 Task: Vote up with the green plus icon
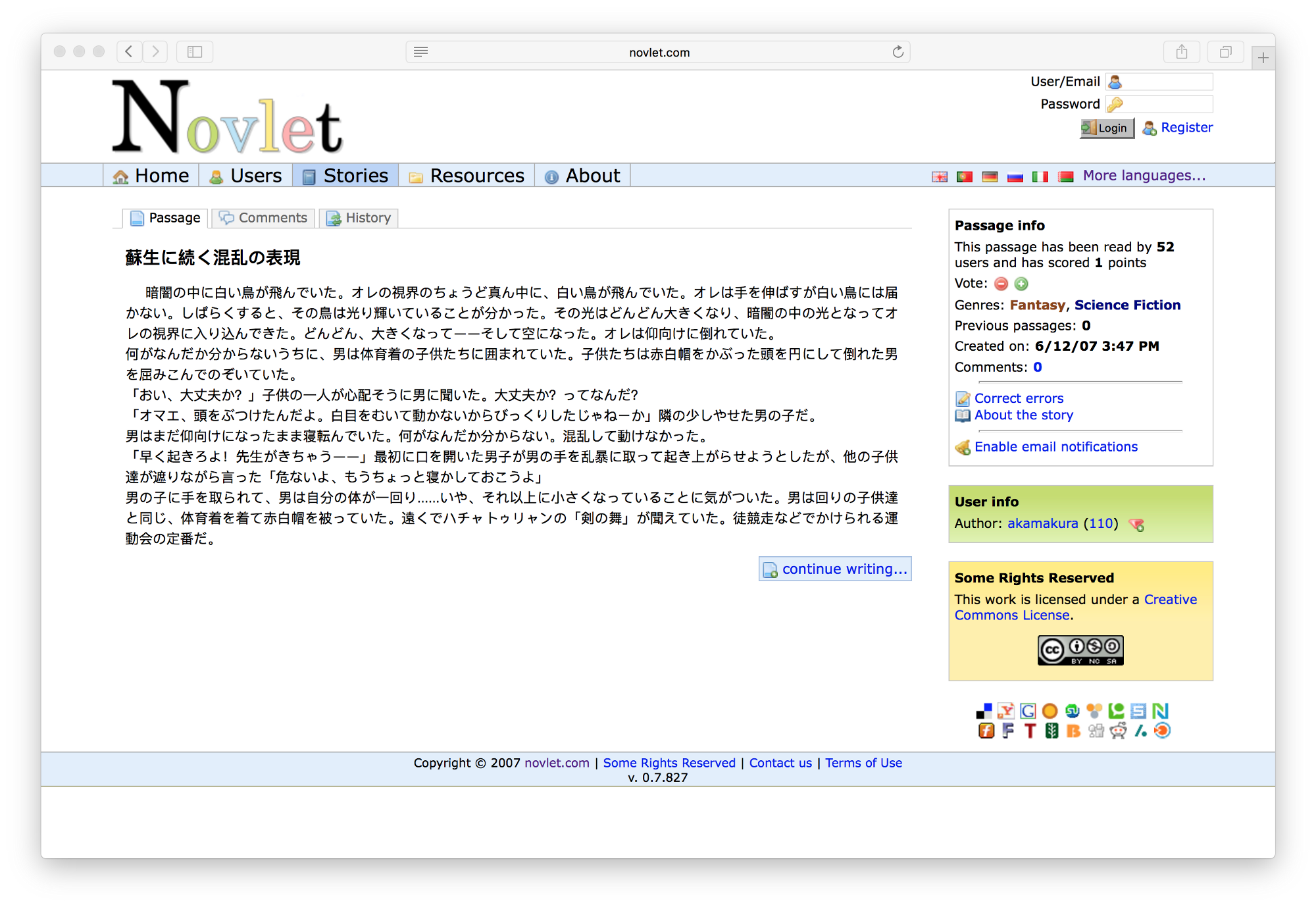pos(1021,284)
